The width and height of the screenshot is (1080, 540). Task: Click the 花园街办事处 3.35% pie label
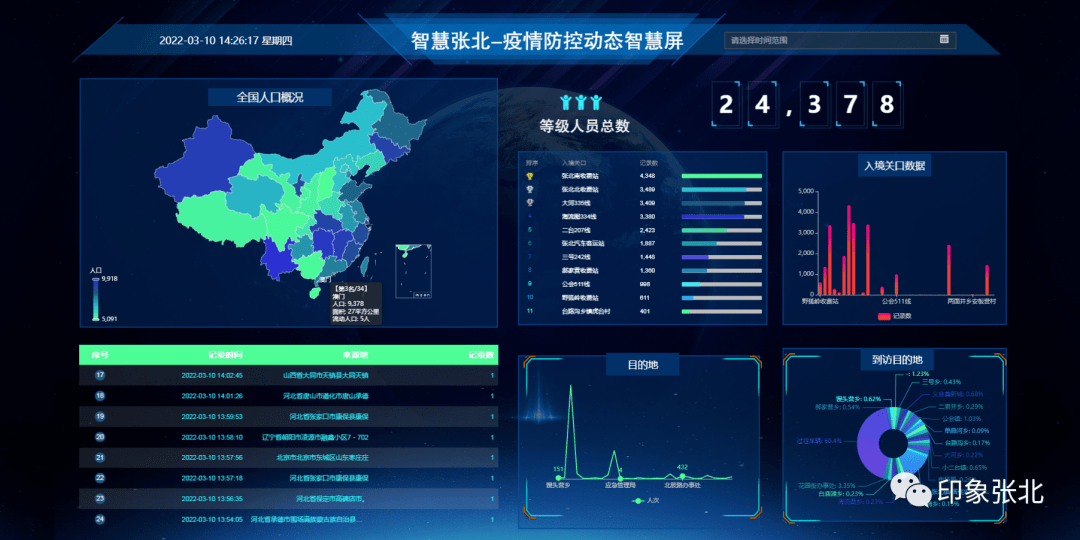[x=825, y=485]
